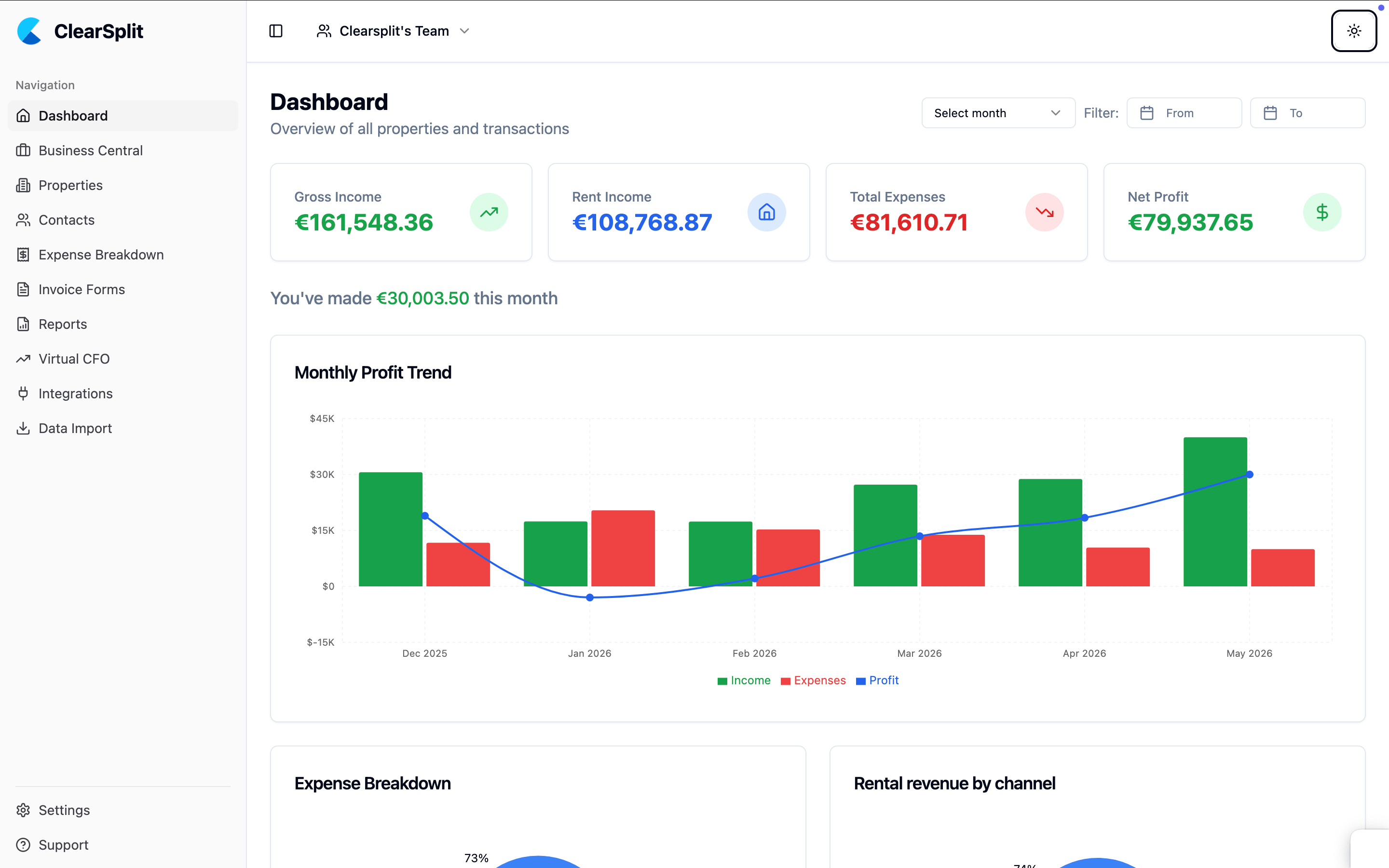Viewport: 1389px width, 868px height.
Task: Go to Virtual CFO
Action: tap(123, 359)
